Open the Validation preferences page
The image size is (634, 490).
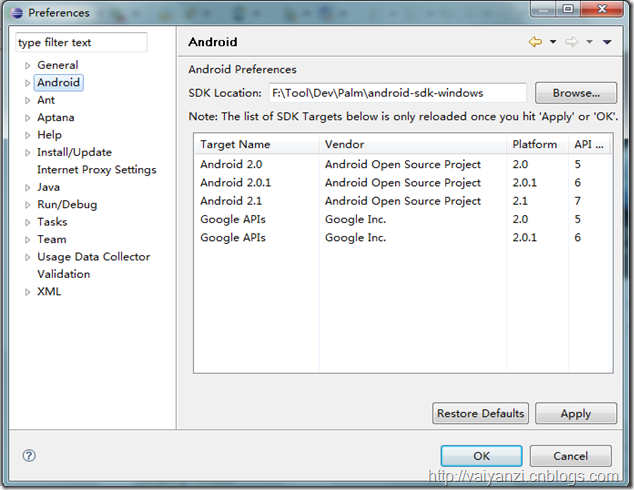point(63,274)
